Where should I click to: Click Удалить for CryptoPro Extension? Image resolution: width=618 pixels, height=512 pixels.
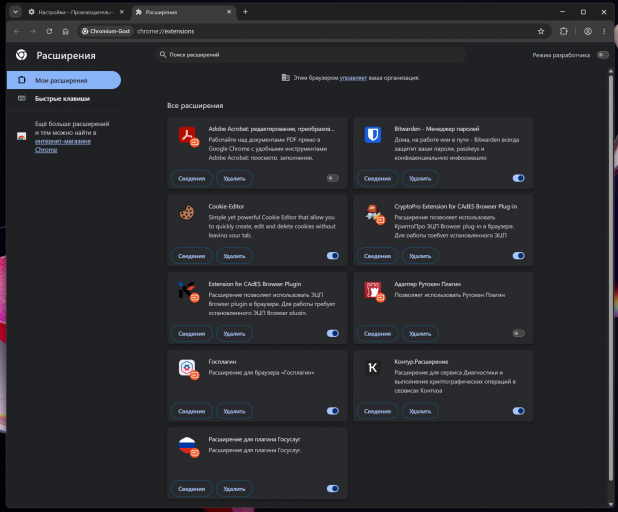(420, 256)
